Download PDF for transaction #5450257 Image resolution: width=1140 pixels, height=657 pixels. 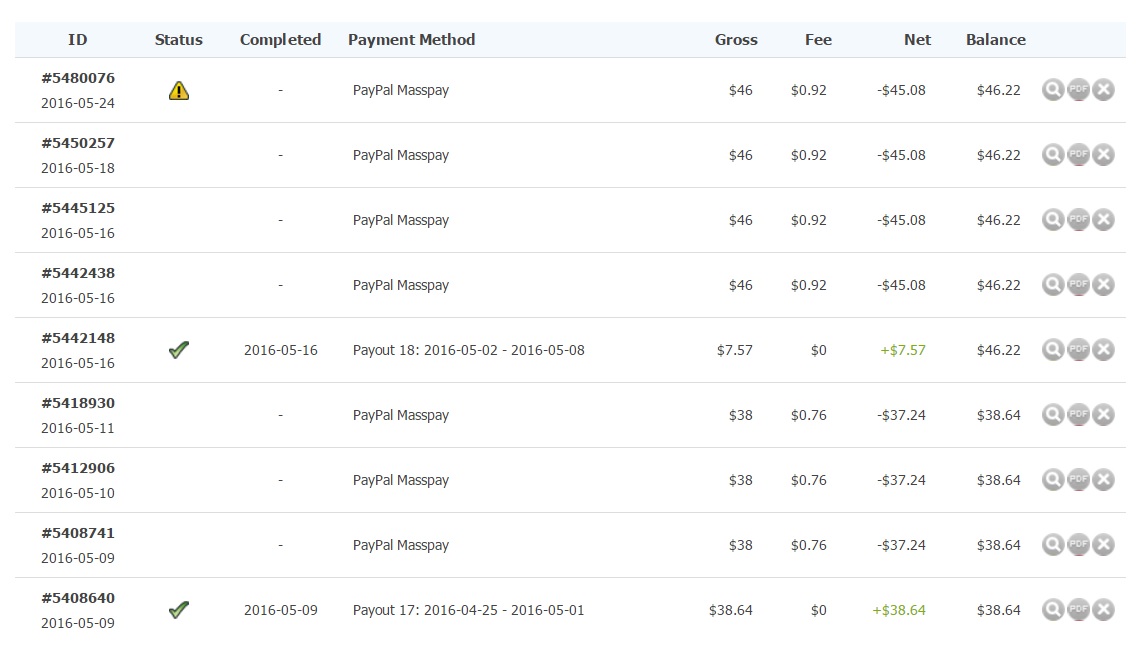pyautogui.click(x=1078, y=155)
